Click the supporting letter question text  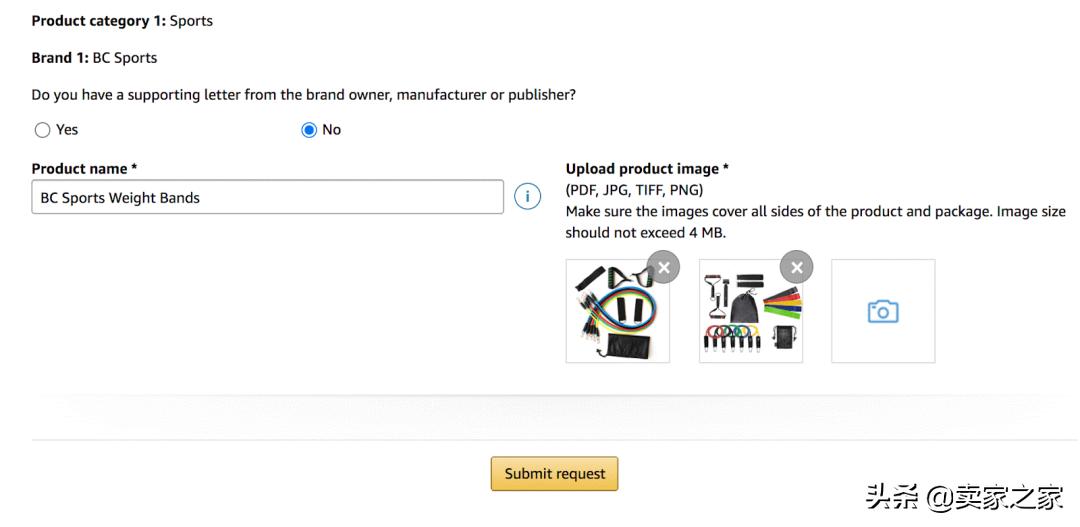pos(303,95)
